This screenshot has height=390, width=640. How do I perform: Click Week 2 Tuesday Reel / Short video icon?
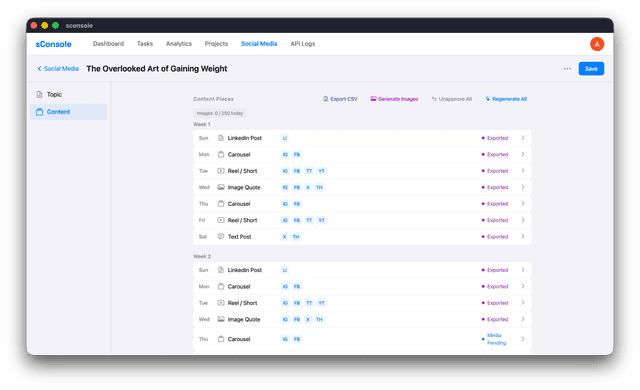click(x=221, y=303)
